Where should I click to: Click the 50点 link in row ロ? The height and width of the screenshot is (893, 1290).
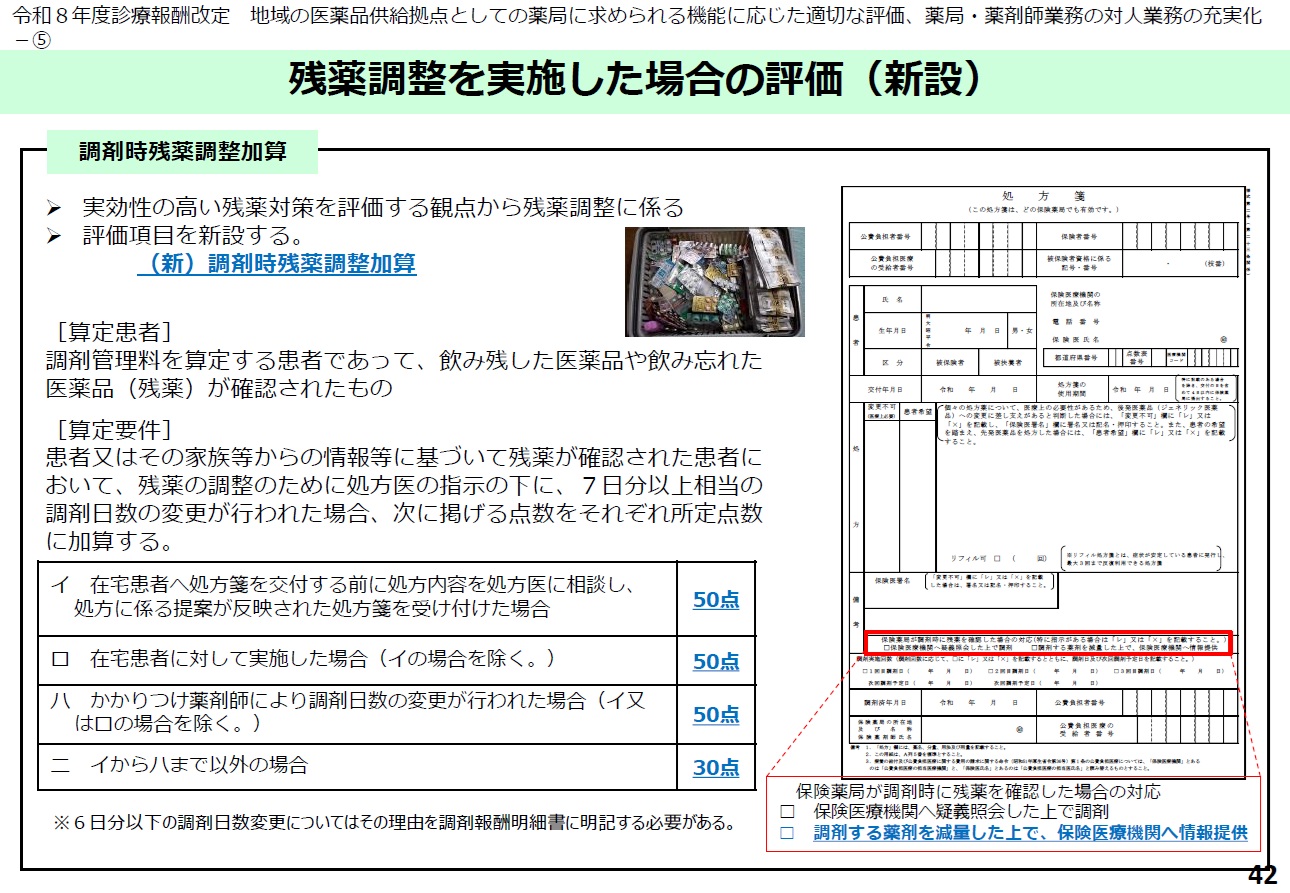[x=716, y=661]
